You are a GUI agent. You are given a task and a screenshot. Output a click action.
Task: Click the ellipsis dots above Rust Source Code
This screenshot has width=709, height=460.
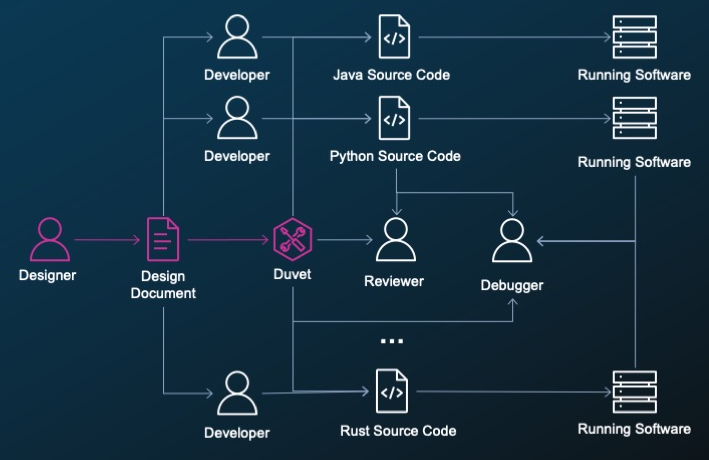pos(392,341)
